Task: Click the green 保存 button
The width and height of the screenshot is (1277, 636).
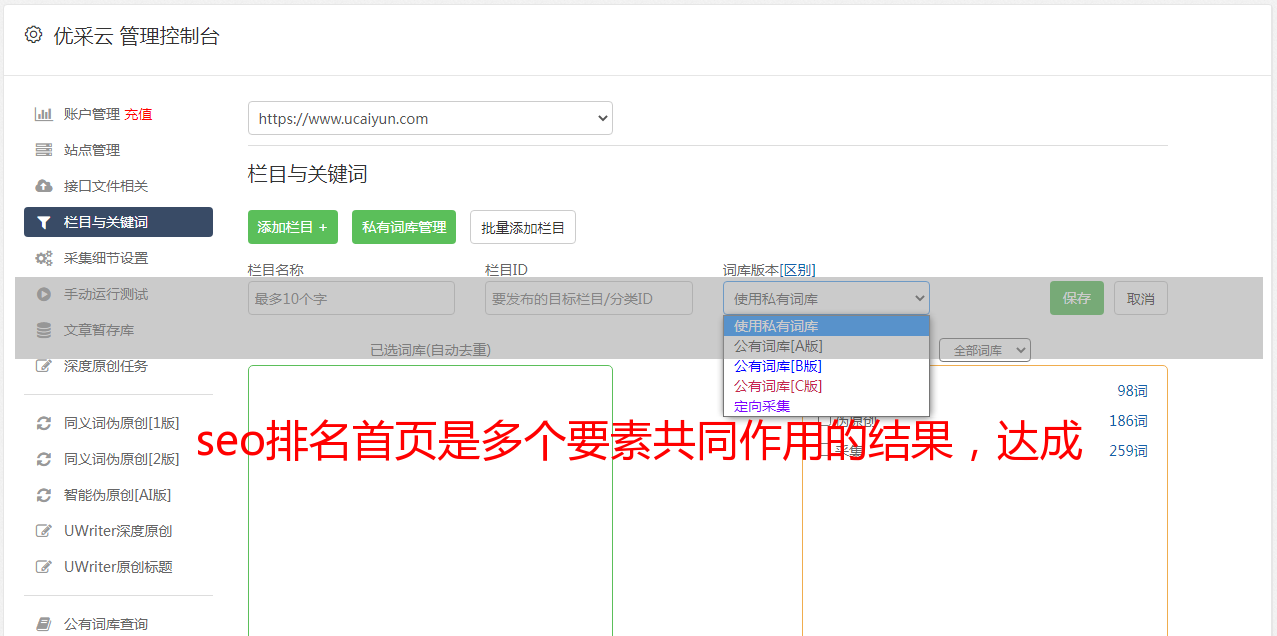Action: tap(1077, 298)
